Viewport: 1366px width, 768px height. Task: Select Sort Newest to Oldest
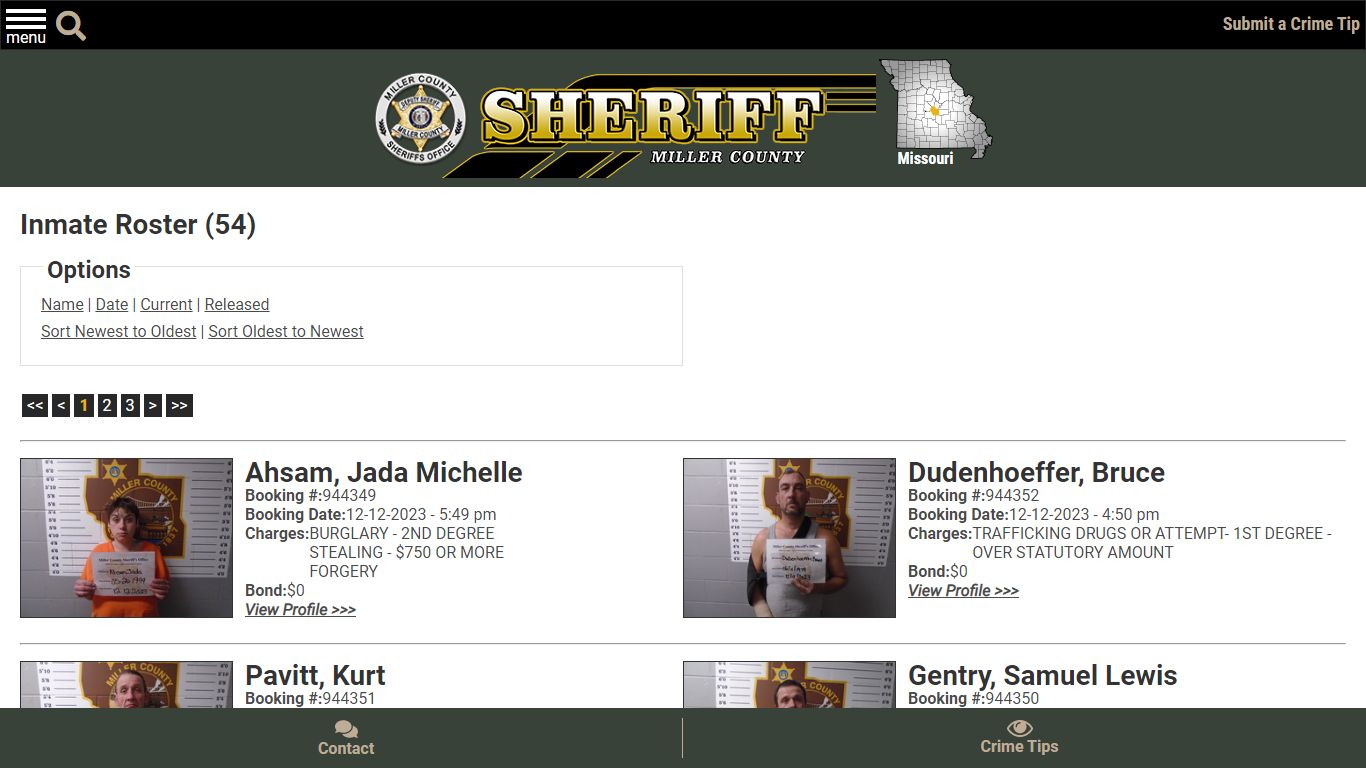click(119, 331)
